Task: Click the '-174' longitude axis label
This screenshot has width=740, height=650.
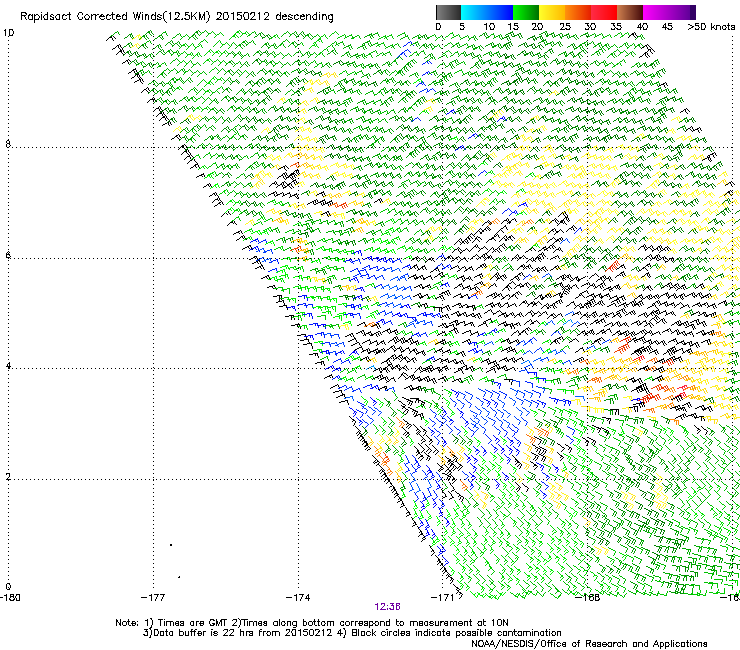Action: pos(298,598)
